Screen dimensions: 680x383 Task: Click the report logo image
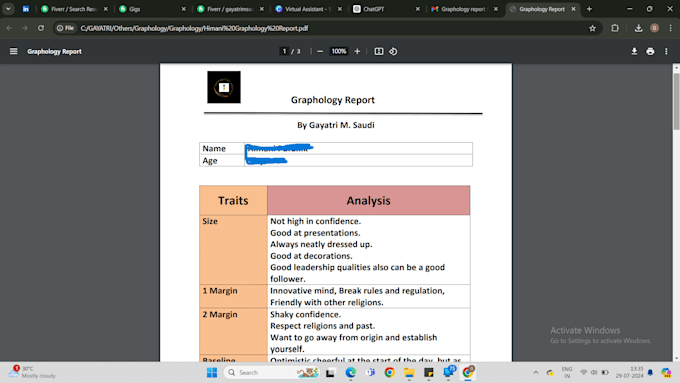[224, 87]
